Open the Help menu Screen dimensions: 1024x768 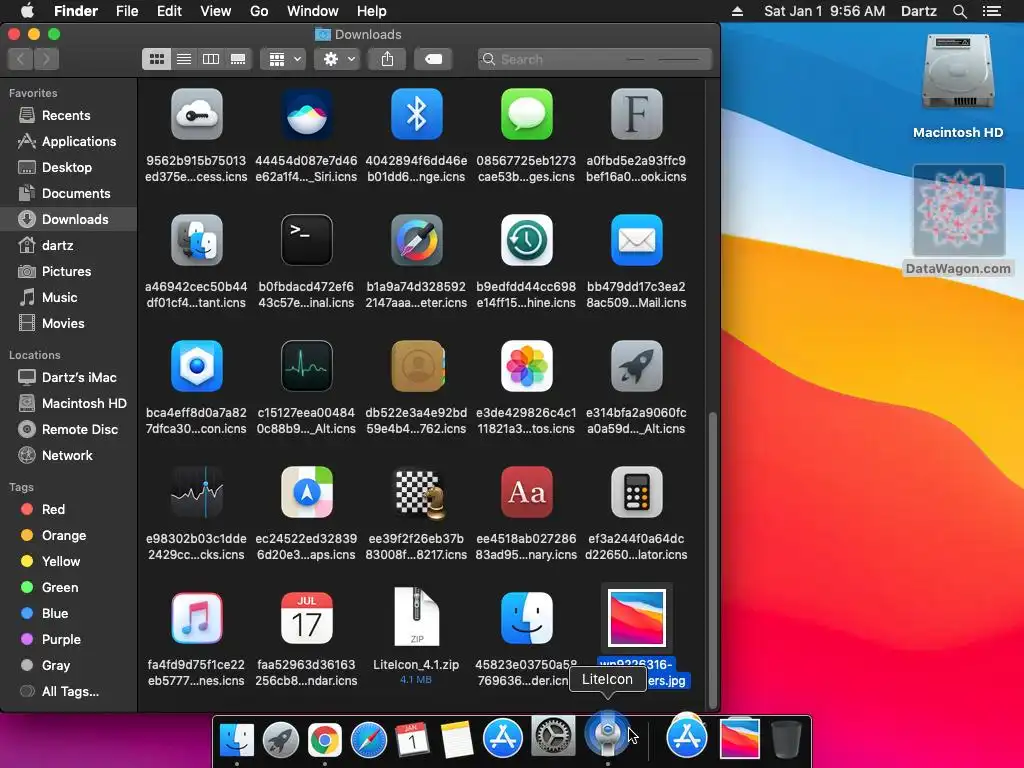(x=372, y=11)
